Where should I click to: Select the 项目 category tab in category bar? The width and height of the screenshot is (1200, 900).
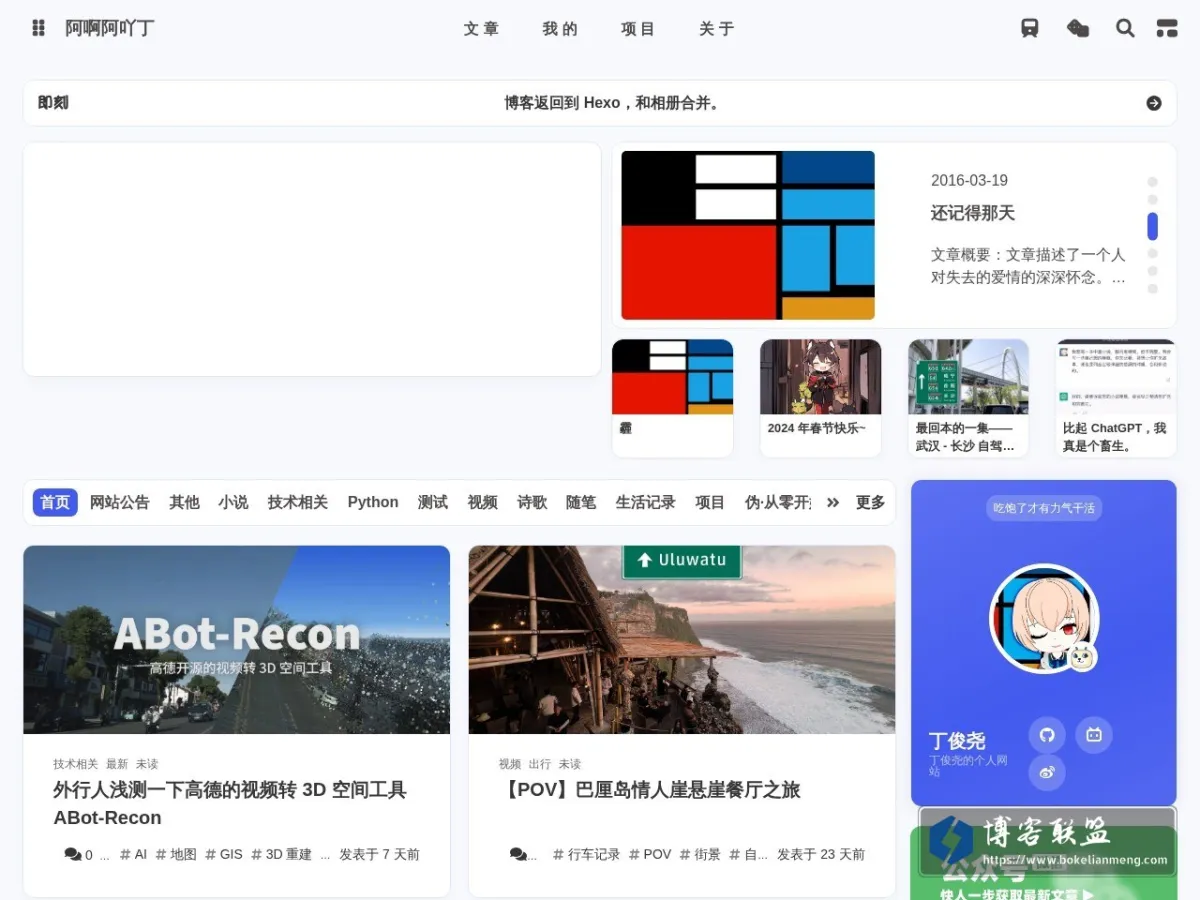pyautogui.click(x=710, y=502)
